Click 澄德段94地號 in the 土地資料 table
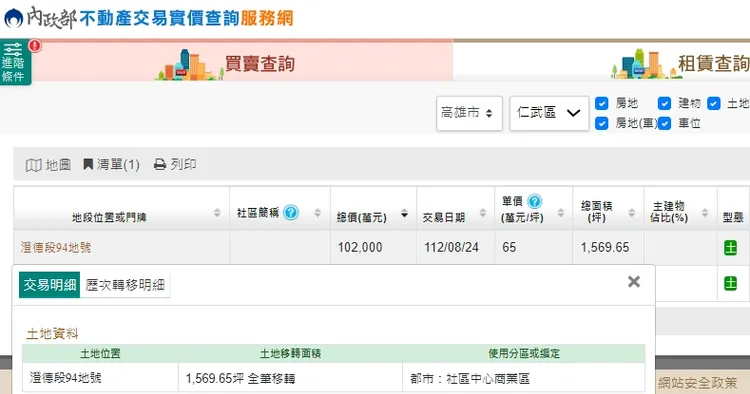 [x=66, y=378]
